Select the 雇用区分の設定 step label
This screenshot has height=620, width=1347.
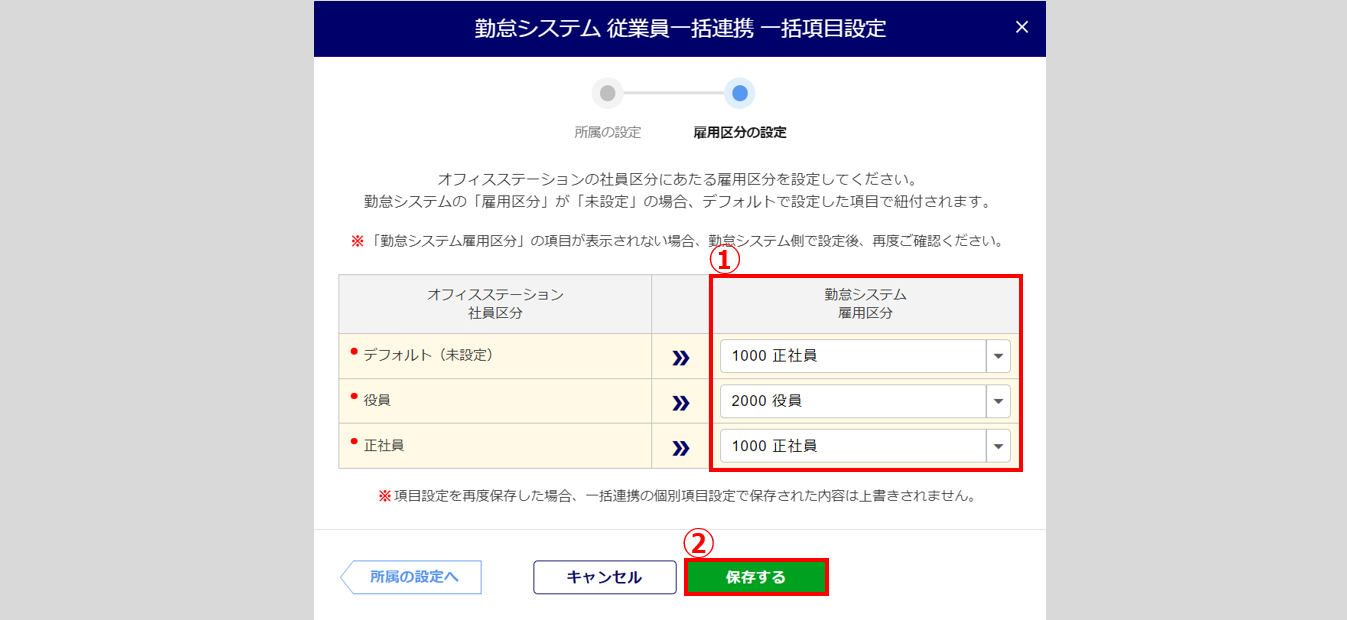(739, 132)
